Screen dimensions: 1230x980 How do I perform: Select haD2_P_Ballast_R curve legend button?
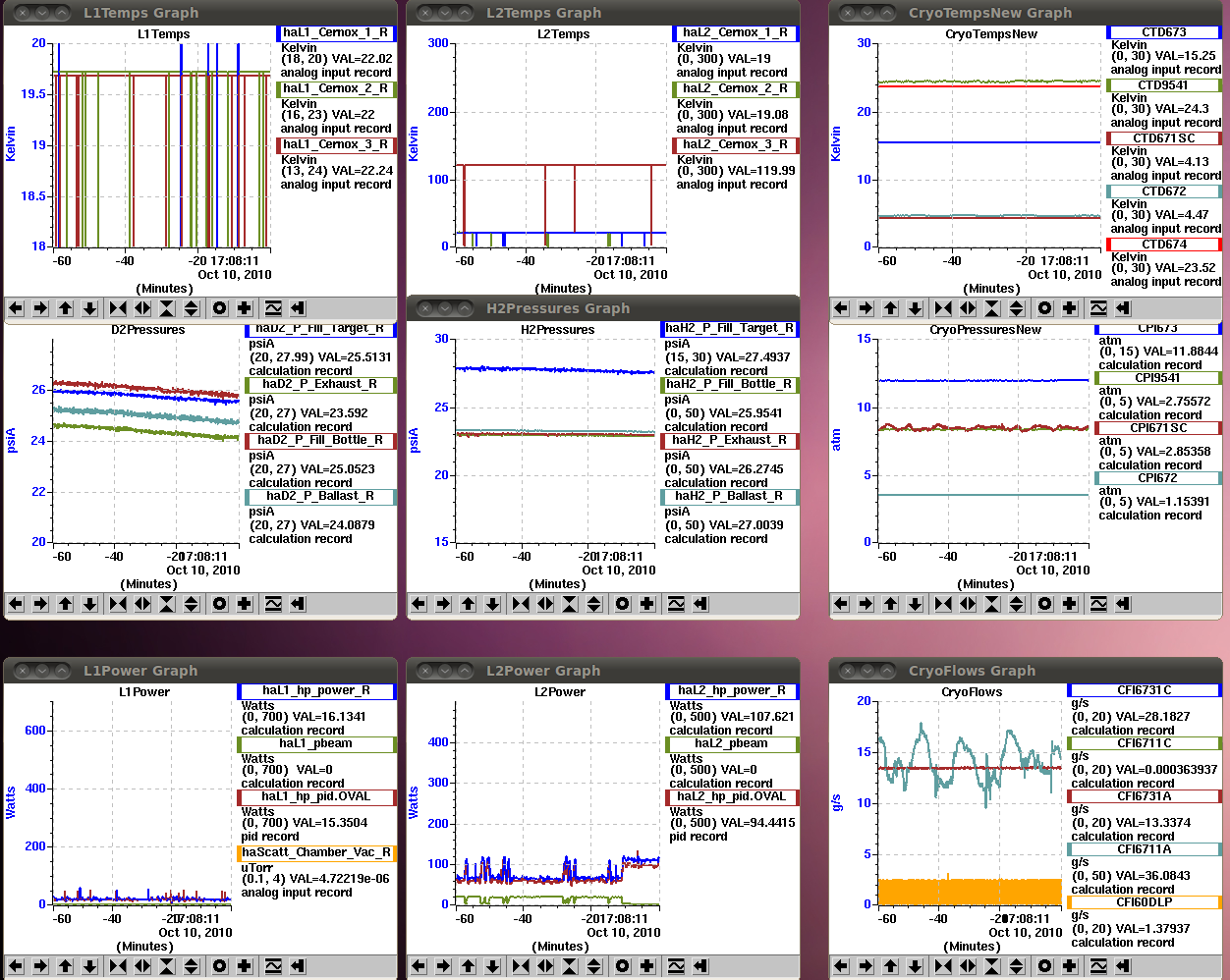(320, 497)
